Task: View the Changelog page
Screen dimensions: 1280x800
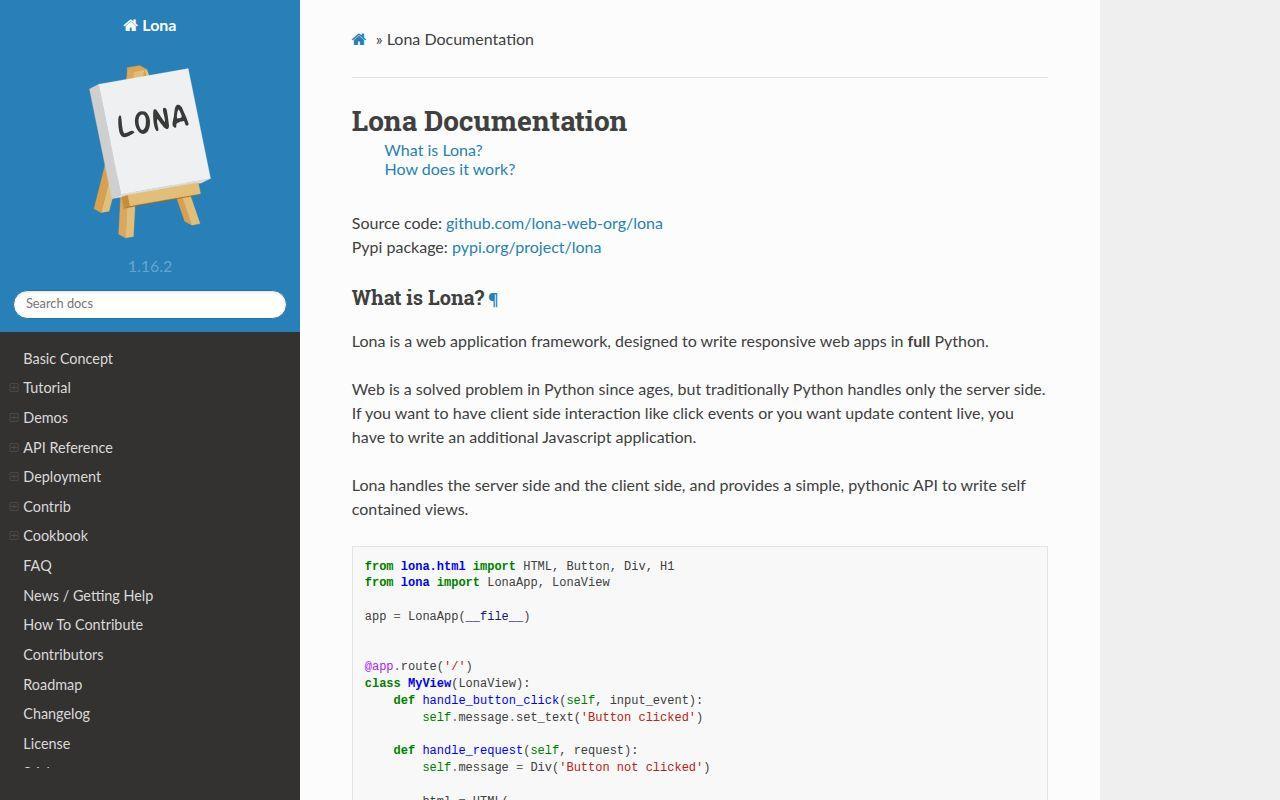Action: pos(57,714)
